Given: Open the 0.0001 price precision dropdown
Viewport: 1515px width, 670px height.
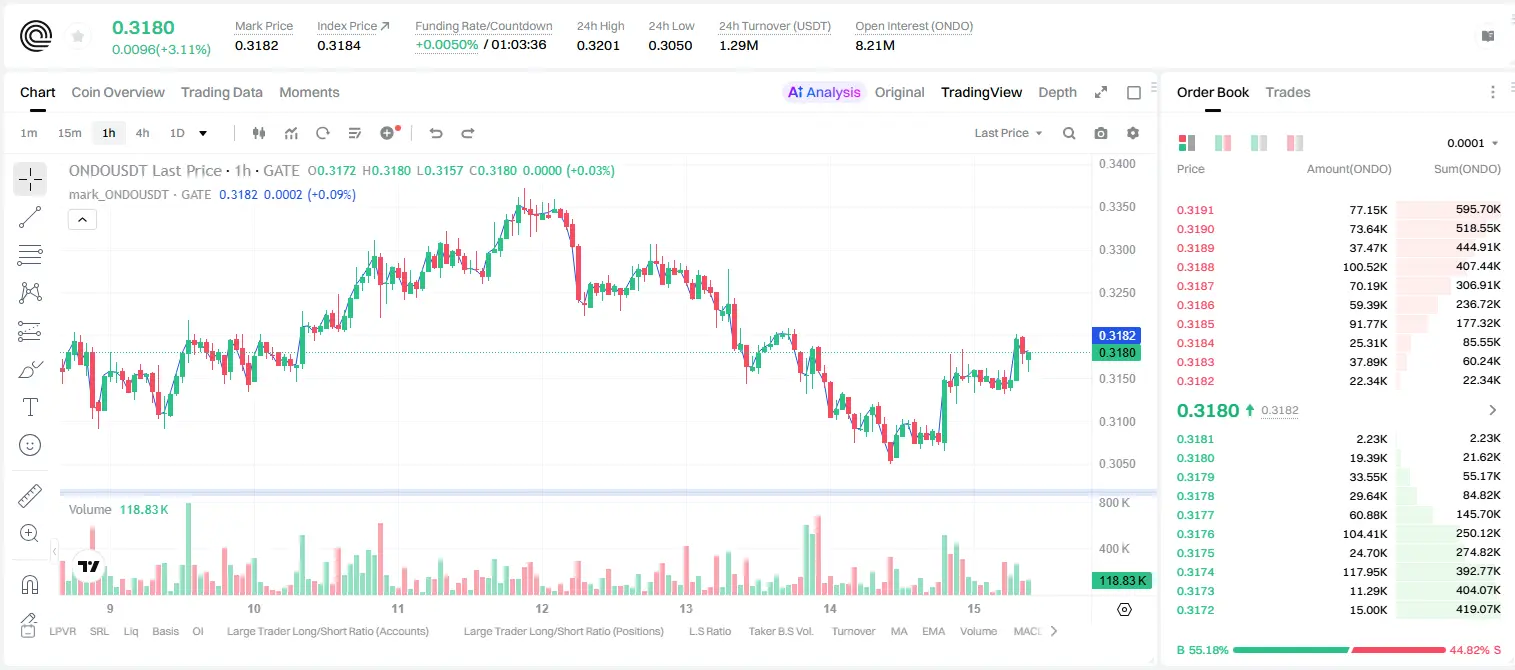Looking at the screenshot, I should coord(1473,143).
